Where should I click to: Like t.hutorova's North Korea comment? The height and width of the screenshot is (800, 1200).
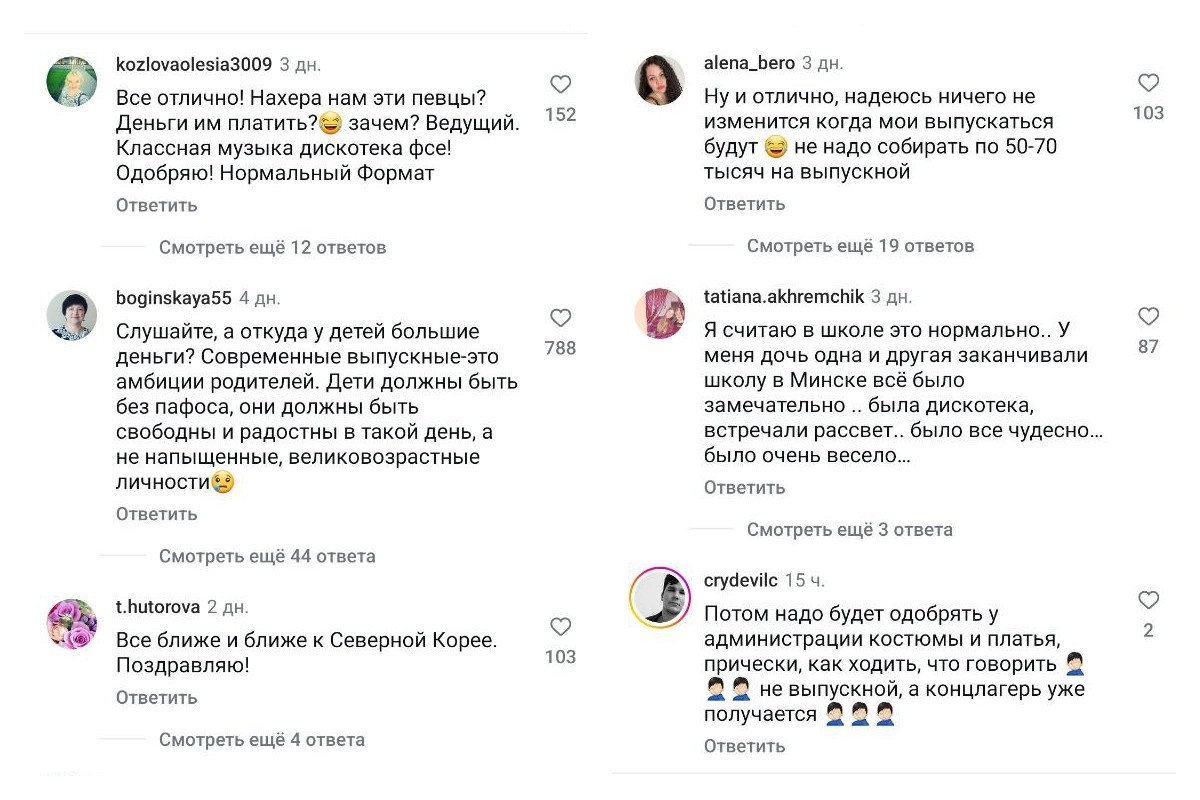pyautogui.click(x=561, y=627)
